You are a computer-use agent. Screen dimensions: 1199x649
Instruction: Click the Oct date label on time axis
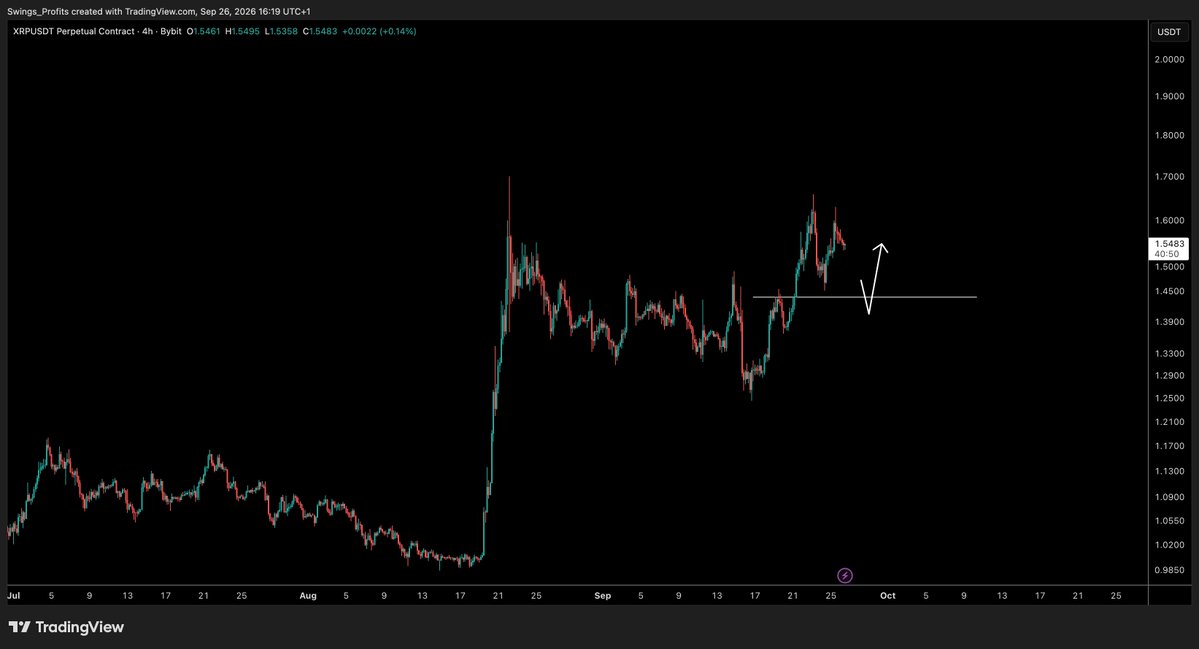point(888,595)
